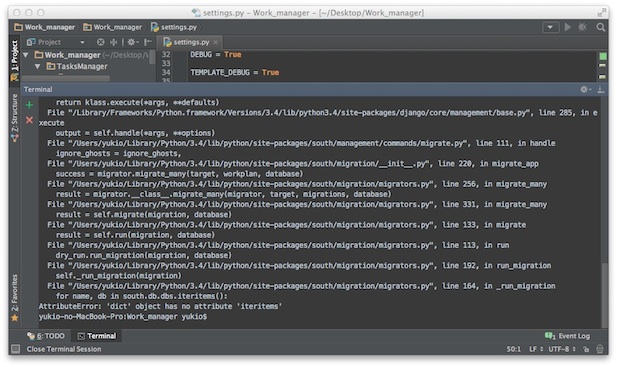
Task: Start debugging with the bug icon
Action: coord(583,27)
